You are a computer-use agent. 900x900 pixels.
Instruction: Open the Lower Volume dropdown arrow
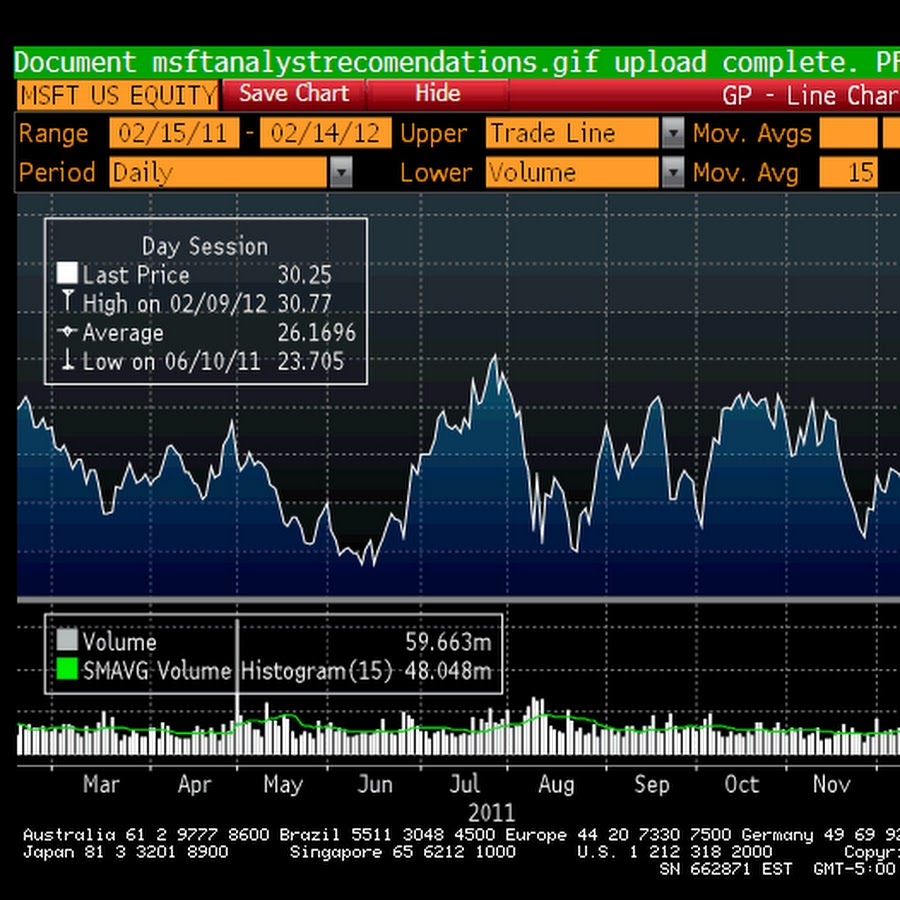coord(673,172)
